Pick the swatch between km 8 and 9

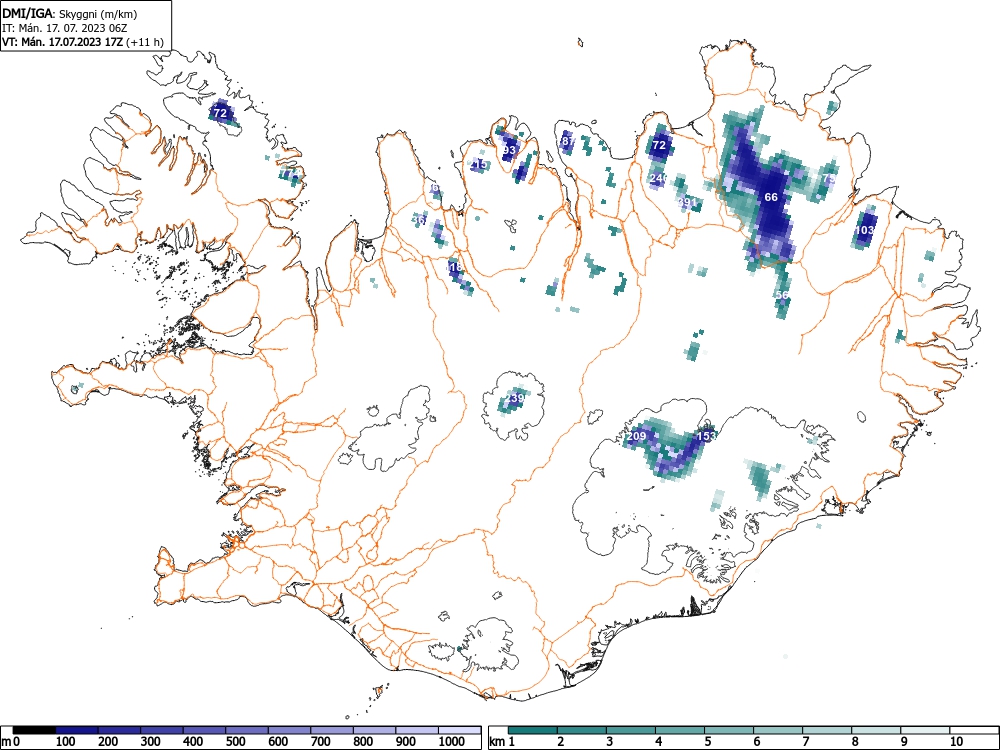pos(876,730)
